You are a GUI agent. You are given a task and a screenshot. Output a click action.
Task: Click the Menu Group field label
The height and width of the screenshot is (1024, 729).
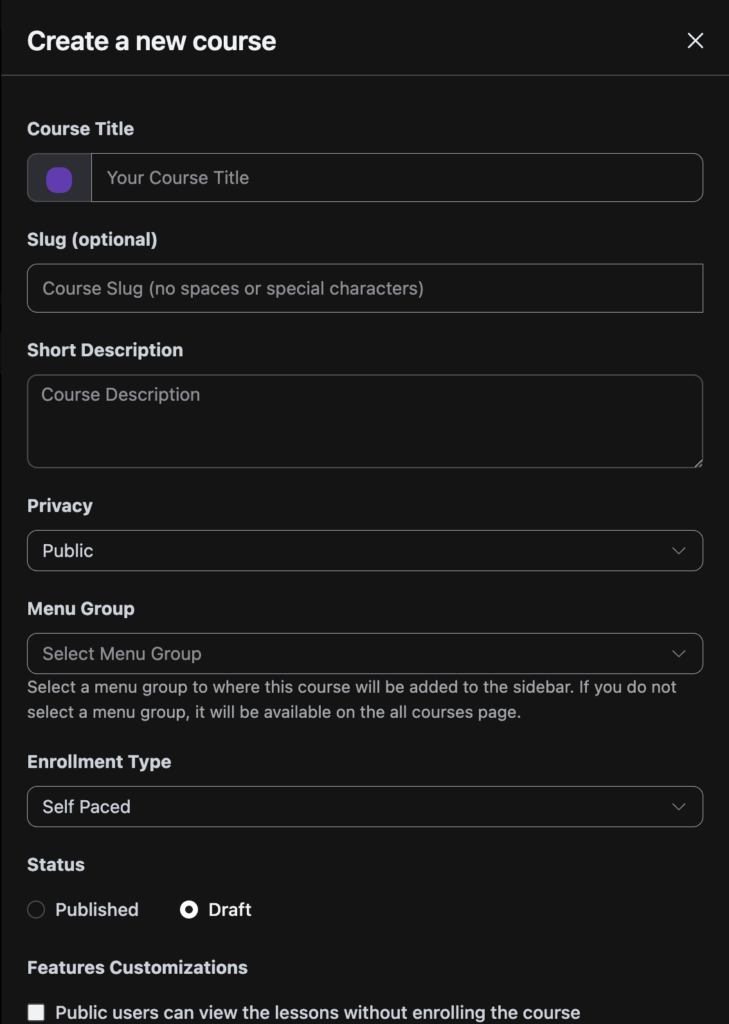[x=81, y=609]
